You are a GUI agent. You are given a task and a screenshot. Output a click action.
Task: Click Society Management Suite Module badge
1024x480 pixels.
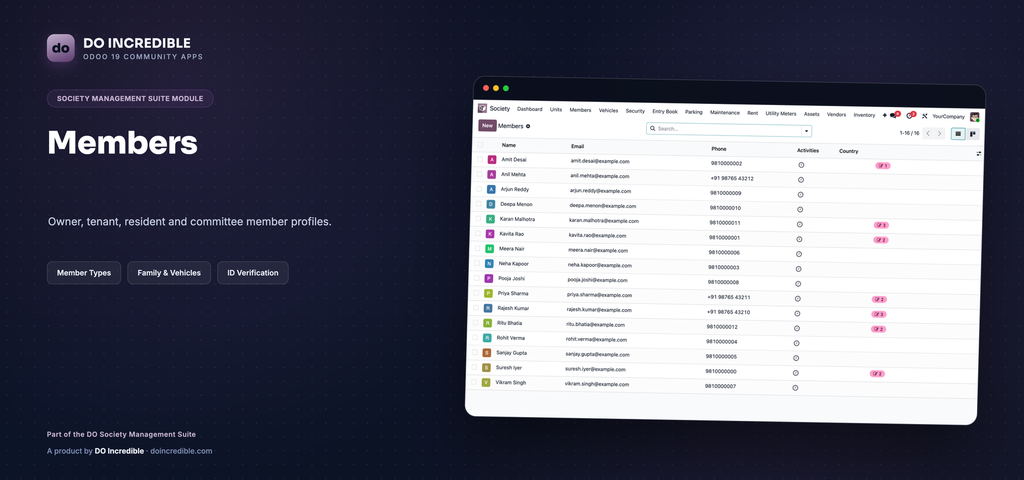[130, 99]
